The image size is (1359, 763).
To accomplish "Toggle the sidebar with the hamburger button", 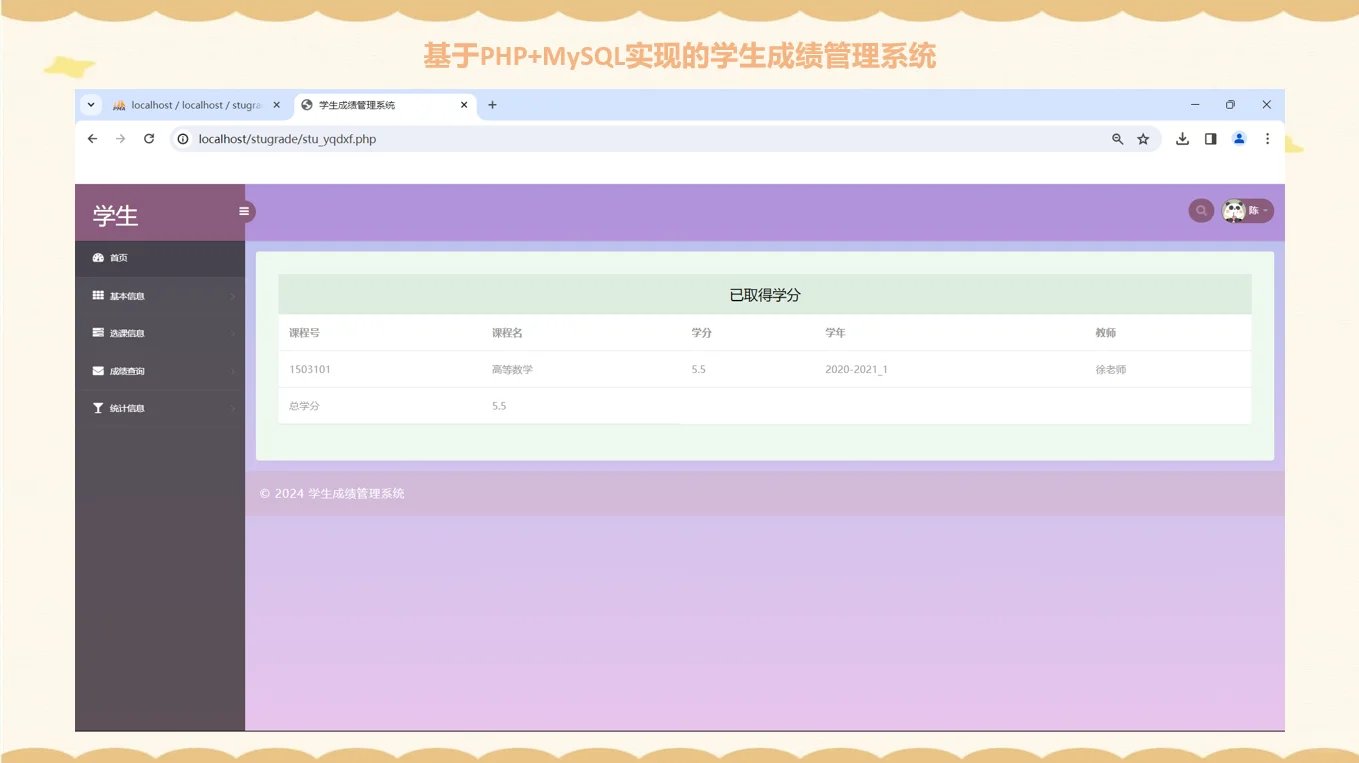I will coord(243,211).
